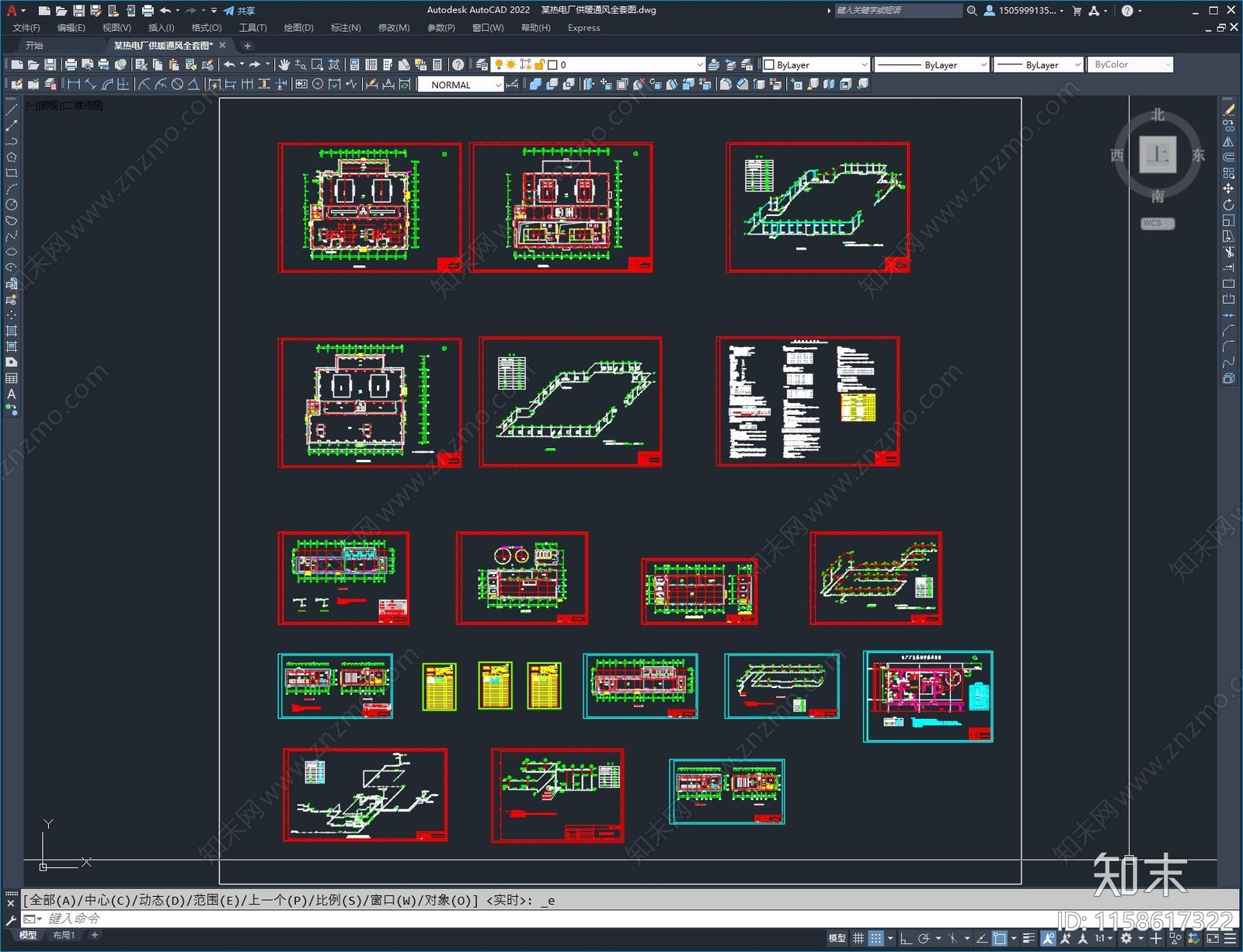
Task: Toggle snap mode in status bar
Action: click(876, 938)
